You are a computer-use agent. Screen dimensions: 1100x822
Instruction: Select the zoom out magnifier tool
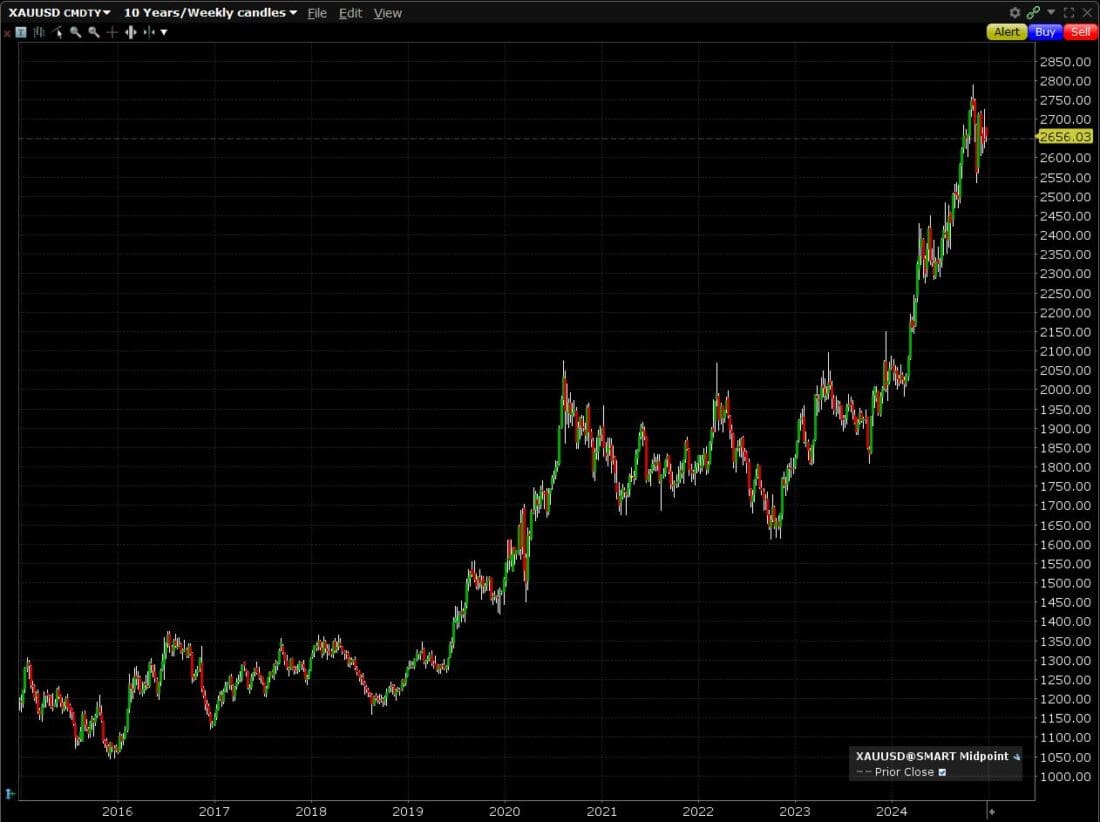(x=93, y=32)
